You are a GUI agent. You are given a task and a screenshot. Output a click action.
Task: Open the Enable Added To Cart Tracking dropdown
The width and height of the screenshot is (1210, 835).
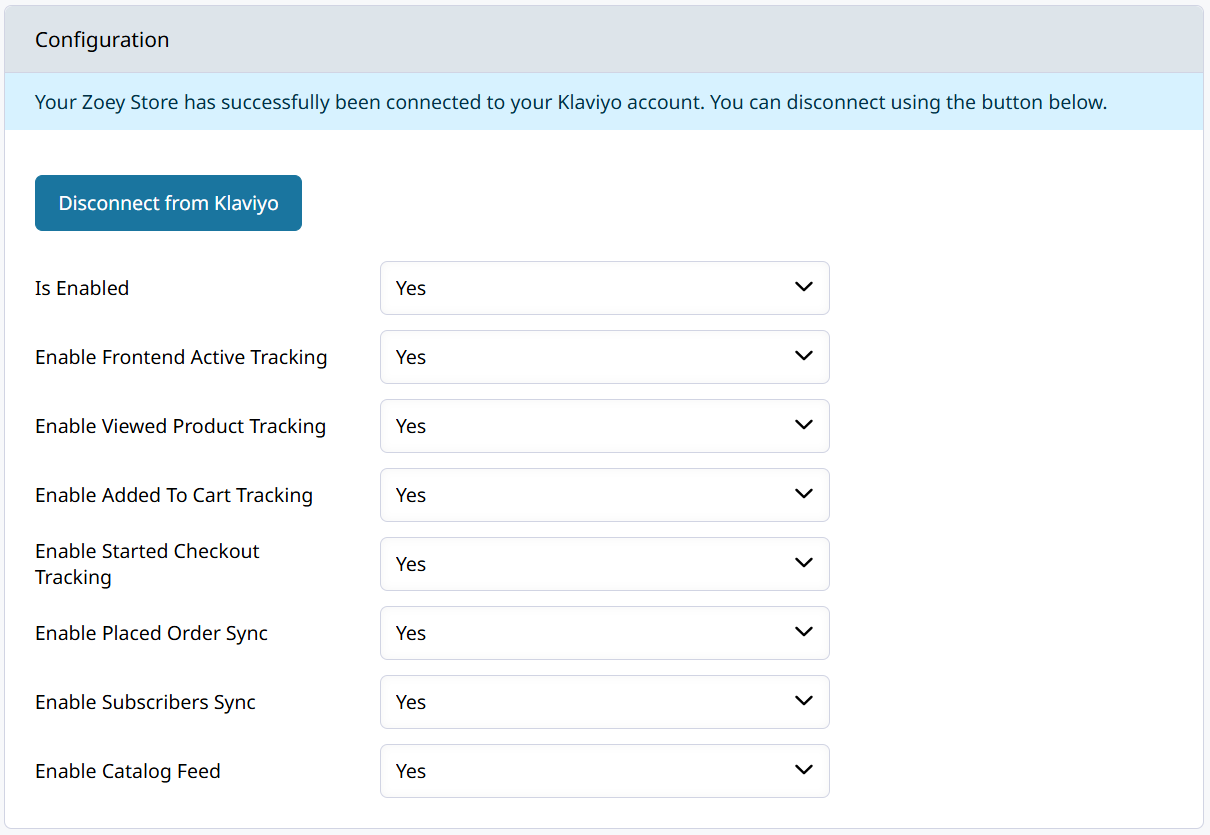[605, 495]
